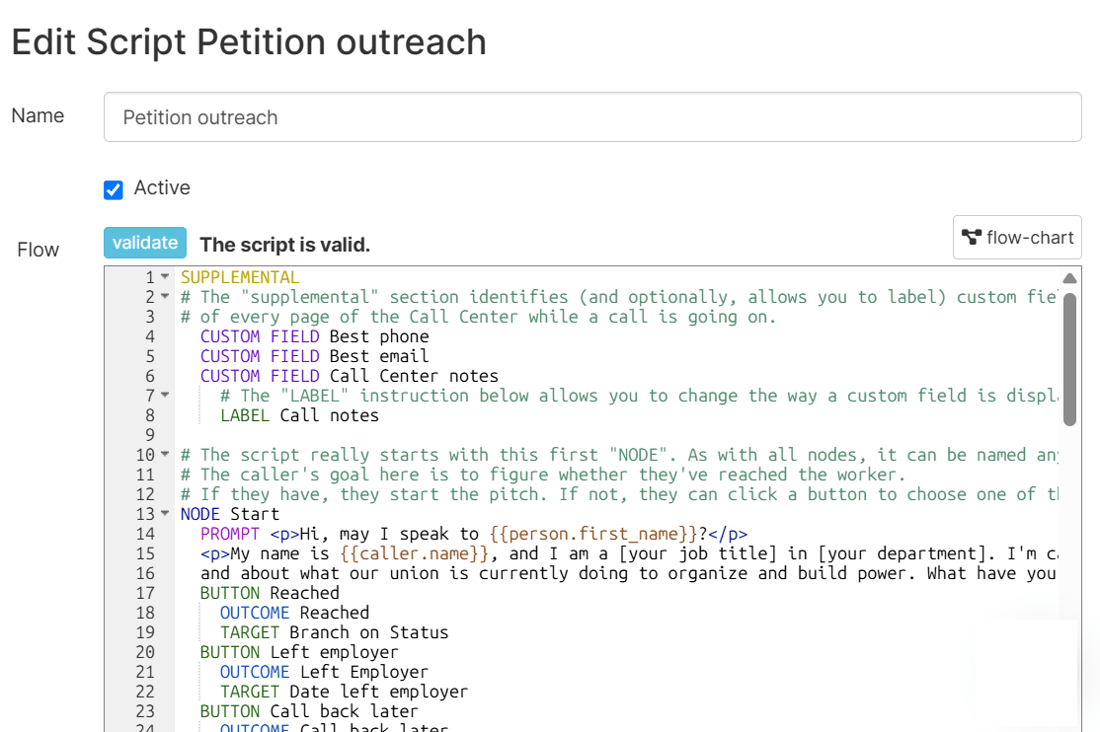This screenshot has width=1100, height=732.
Task: Click the 'CUSTOM FIELD Call Center notes' line
Action: coord(349,376)
